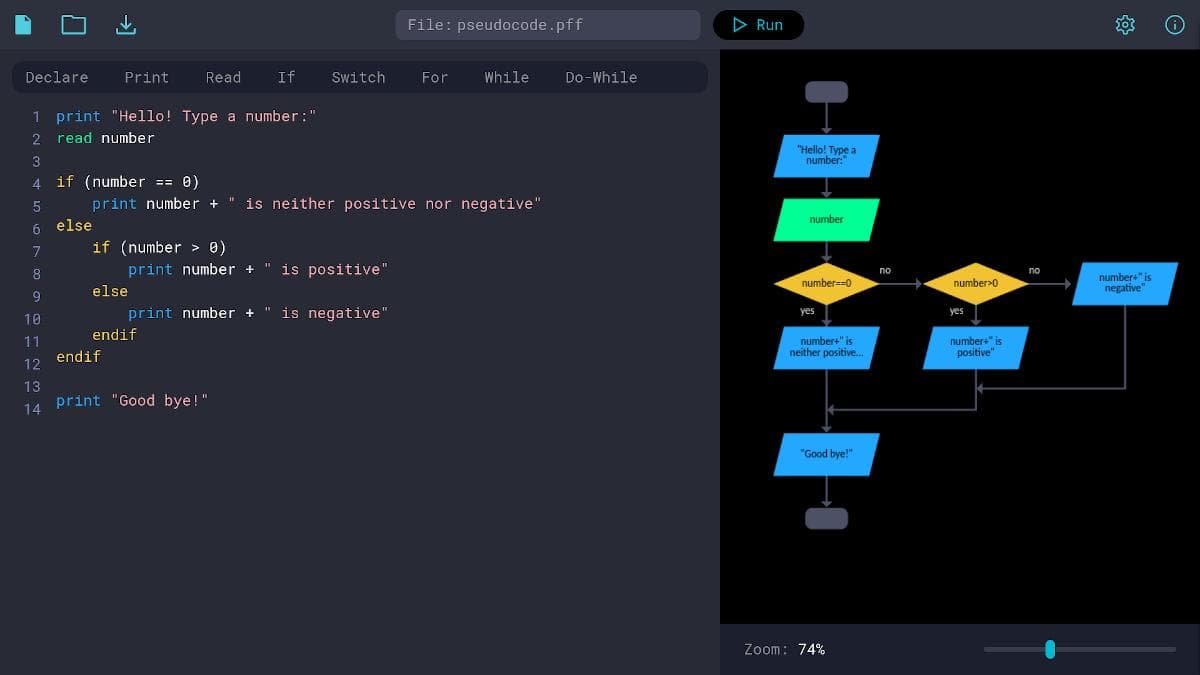This screenshot has width=1200, height=675.
Task: Open a file with the folder icon
Action: (74, 25)
